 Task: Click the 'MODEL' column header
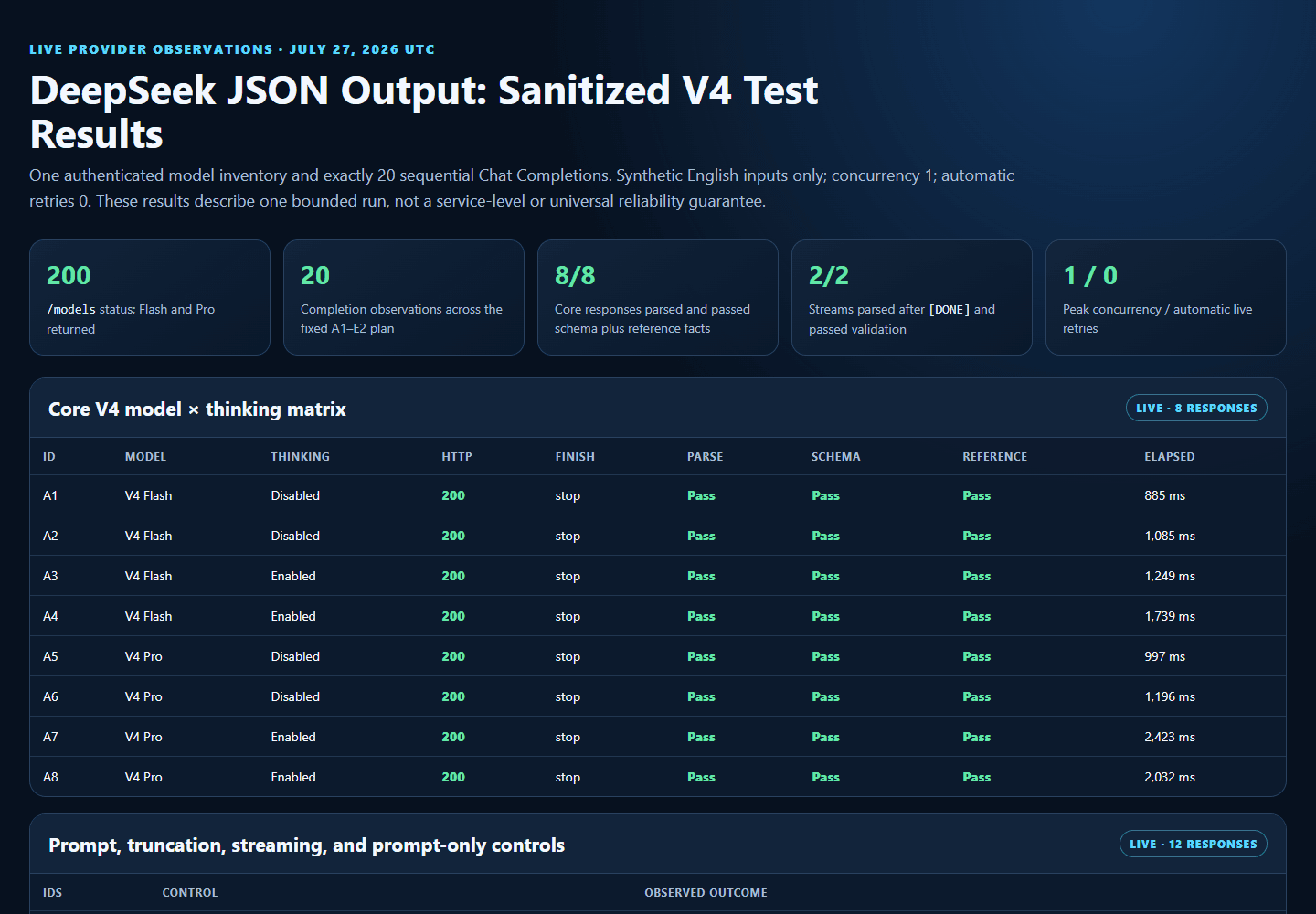coord(145,457)
